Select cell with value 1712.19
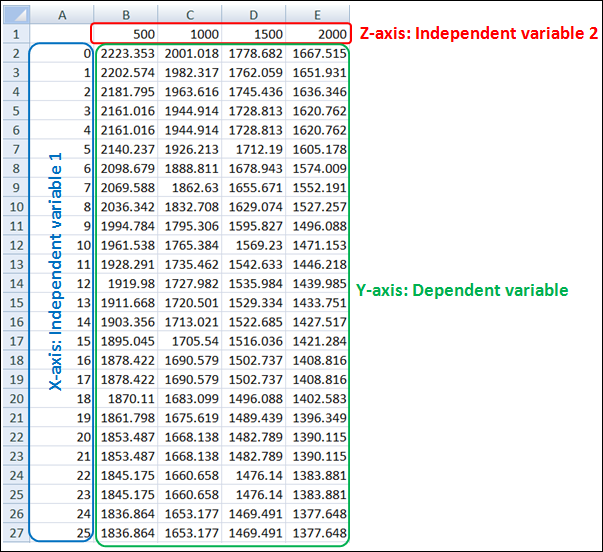The width and height of the screenshot is (603, 552). click(x=256, y=149)
